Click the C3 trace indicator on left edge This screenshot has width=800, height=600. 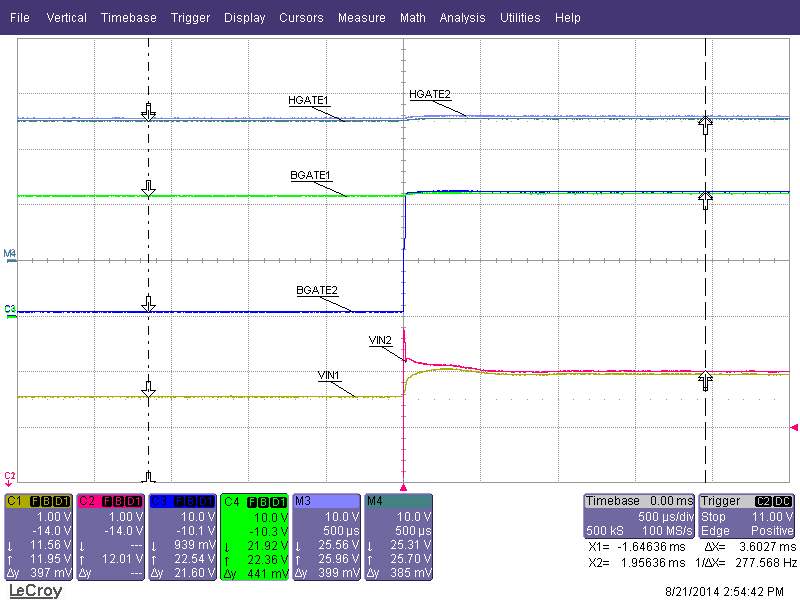click(8, 310)
